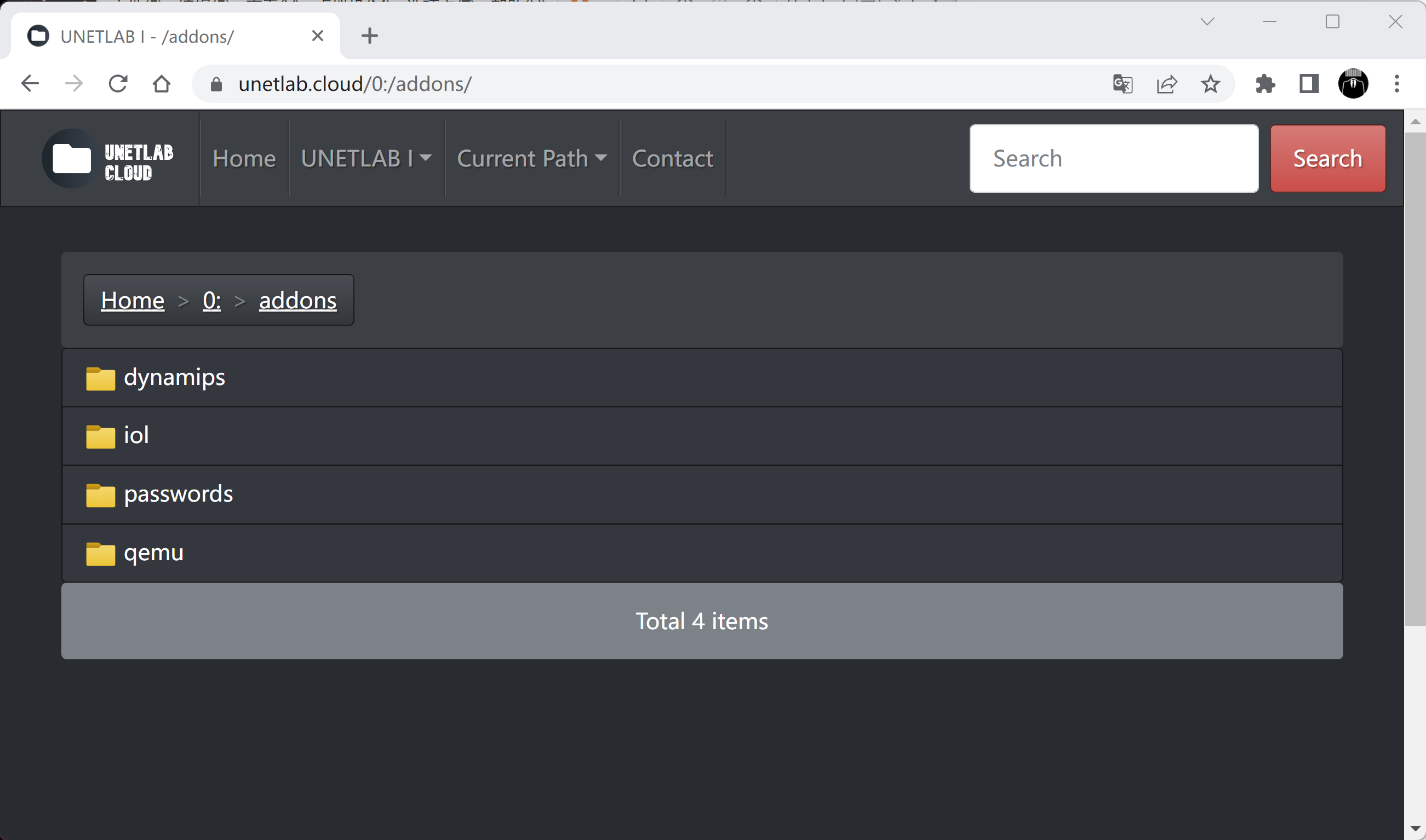Click the qemu folder icon
This screenshot has height=840, width=1426.
tap(100, 553)
